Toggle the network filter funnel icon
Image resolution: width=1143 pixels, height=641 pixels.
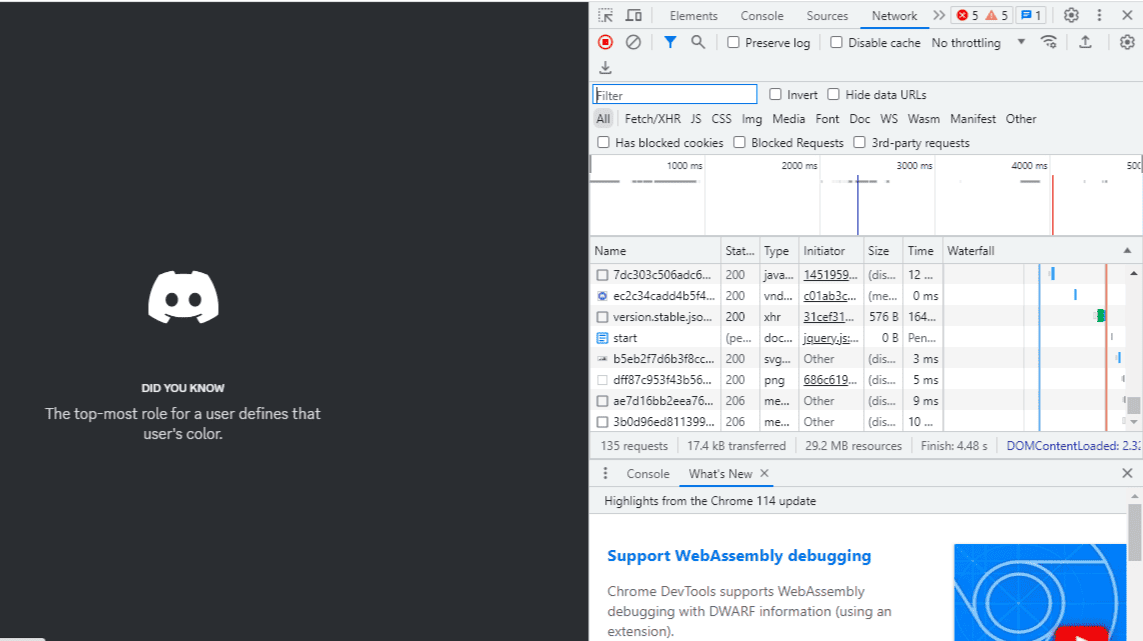[669, 42]
